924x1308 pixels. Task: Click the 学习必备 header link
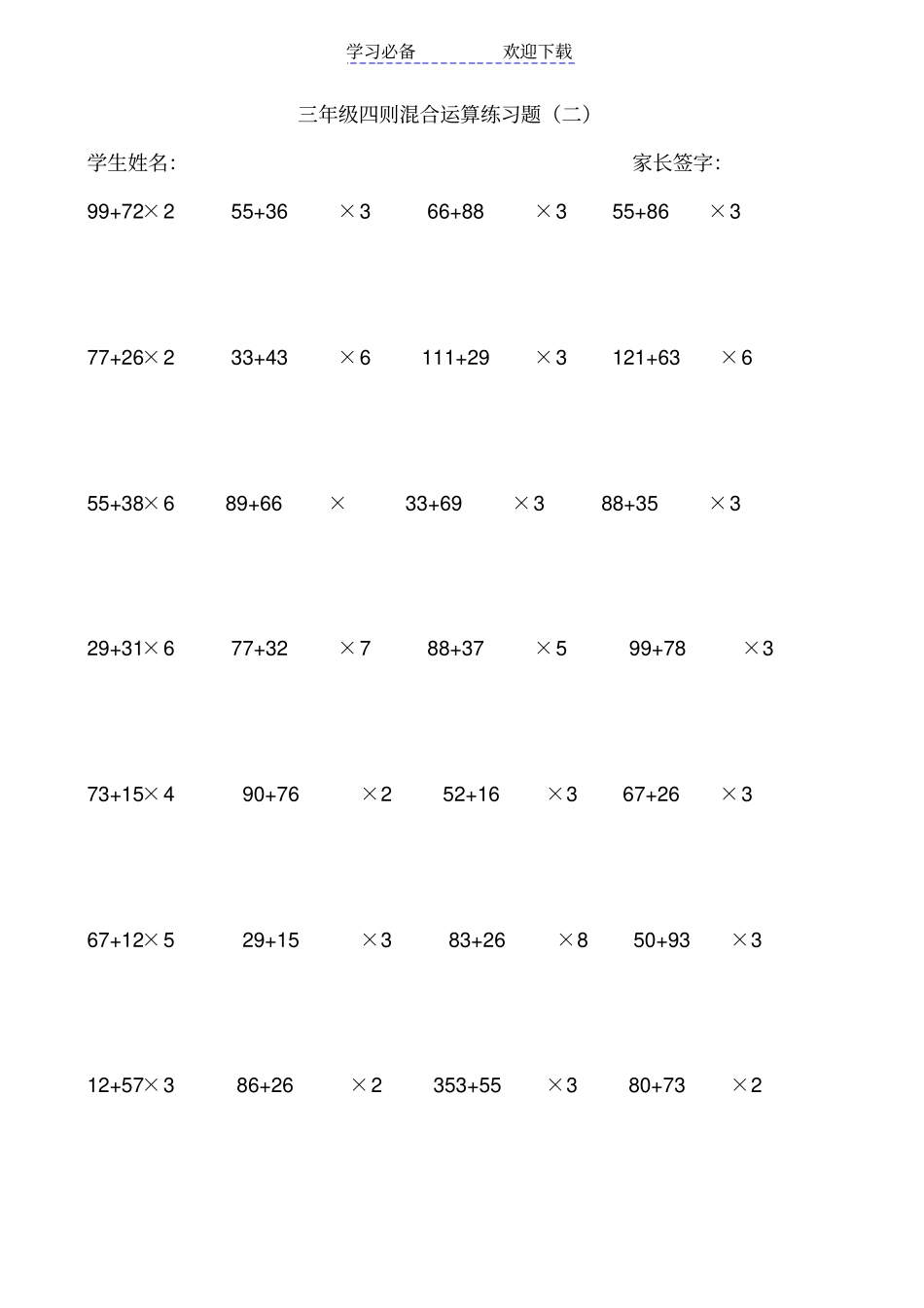[x=381, y=52]
